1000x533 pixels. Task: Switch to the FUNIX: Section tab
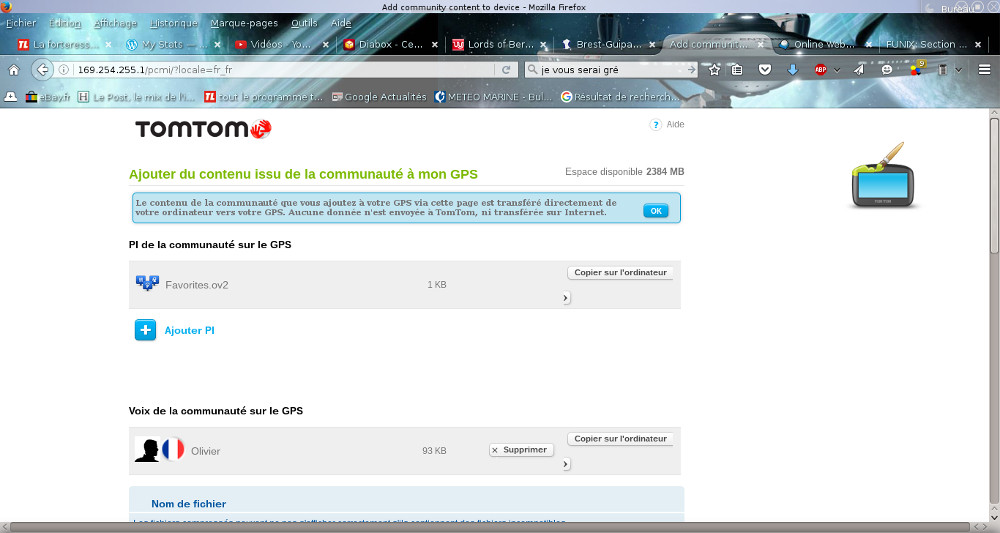[x=931, y=45]
